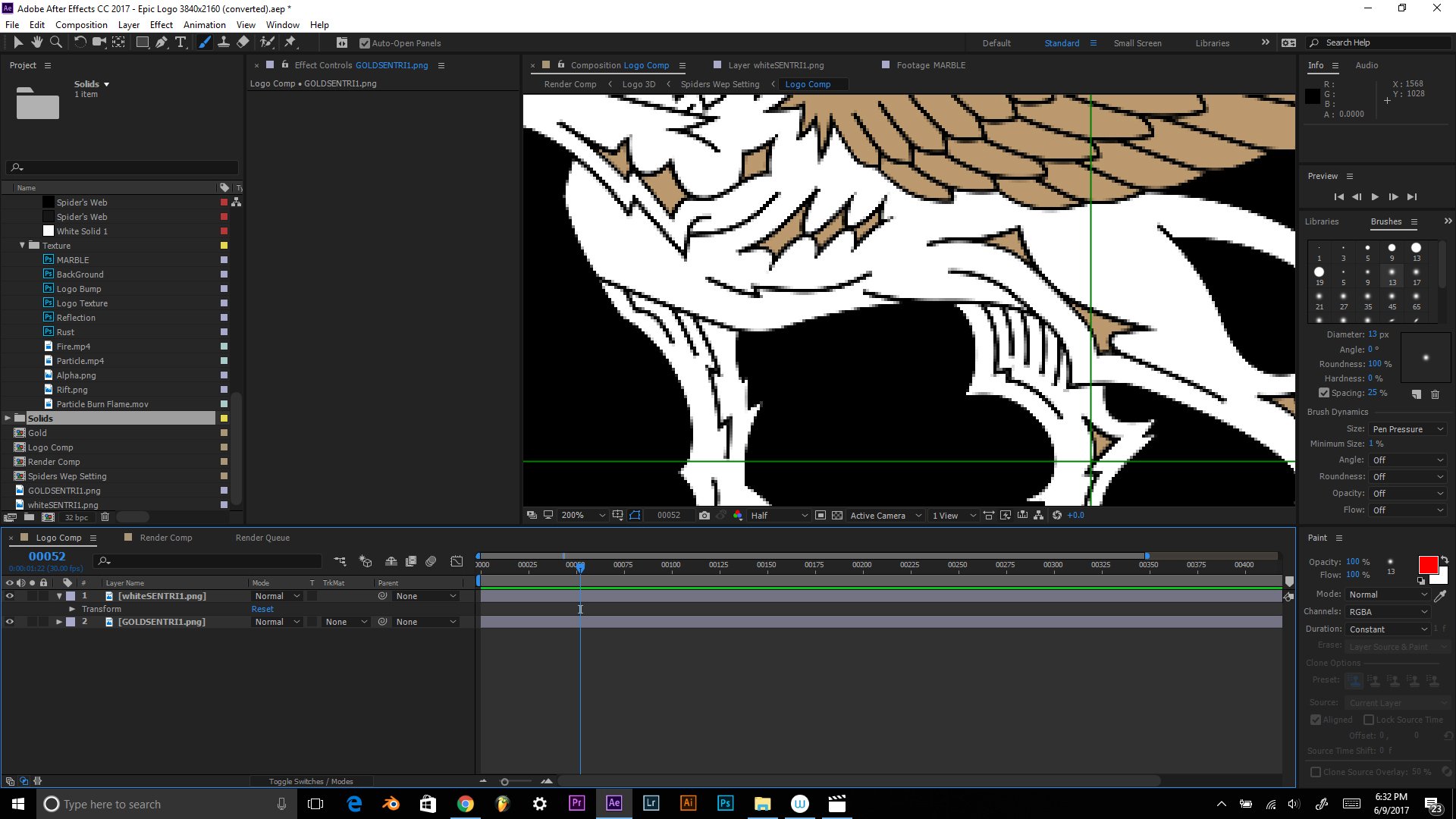Viewport: 1456px width, 819px height.
Task: Select the Brush tool
Action: [204, 42]
